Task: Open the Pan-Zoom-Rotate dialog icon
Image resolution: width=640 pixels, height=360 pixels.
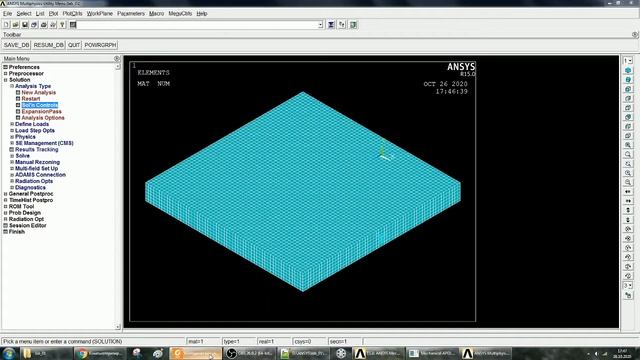Action: click(34, 25)
